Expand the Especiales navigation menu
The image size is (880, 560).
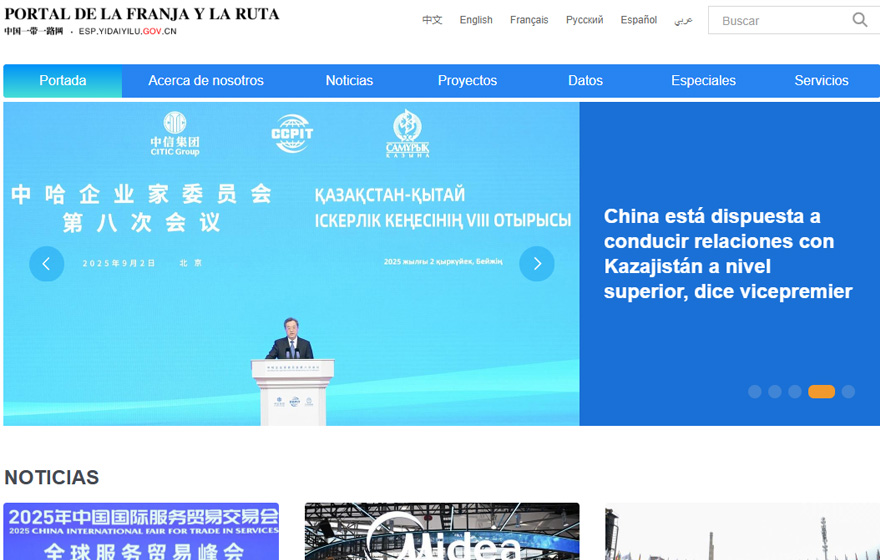click(x=703, y=81)
